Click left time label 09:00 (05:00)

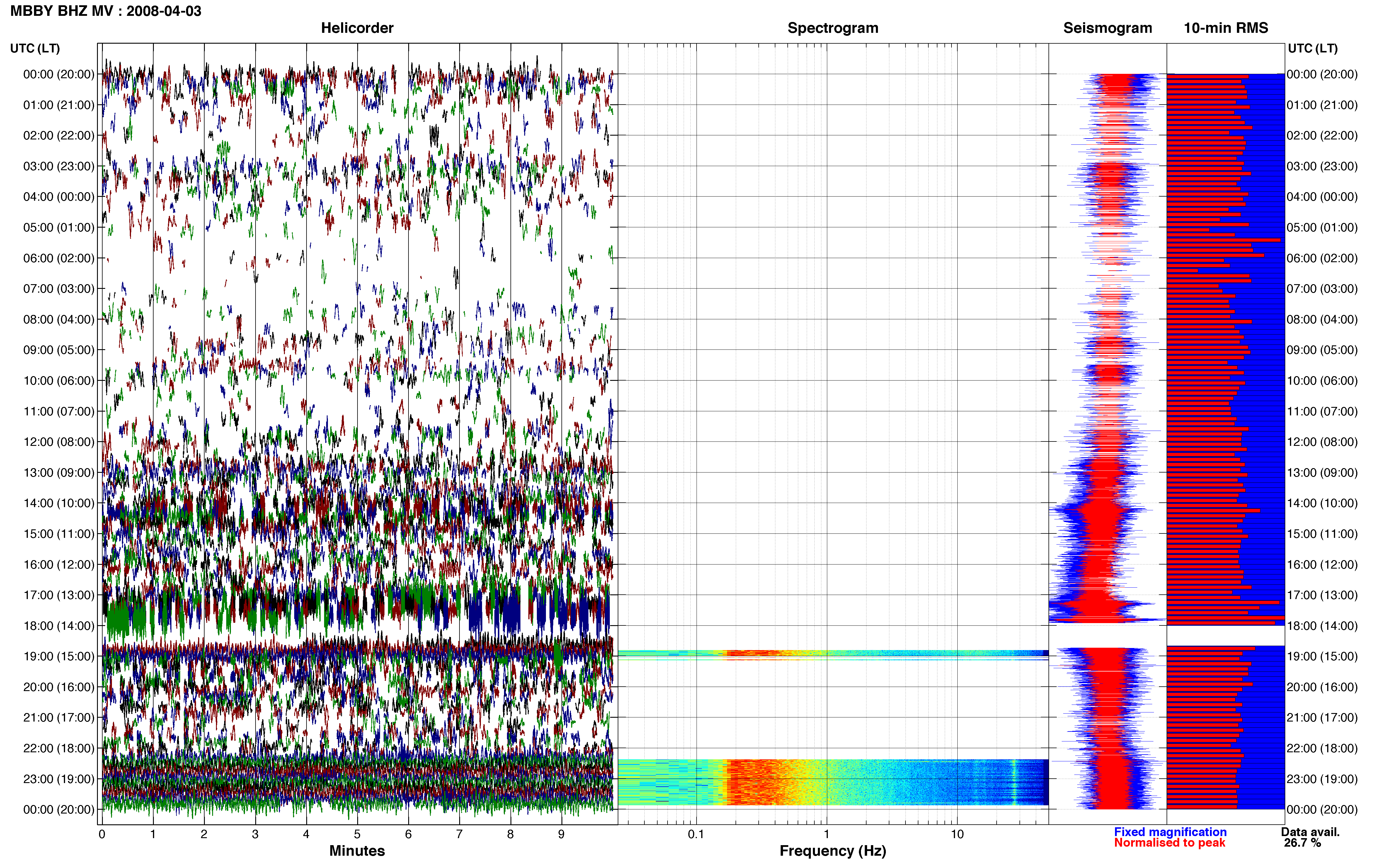[59, 350]
